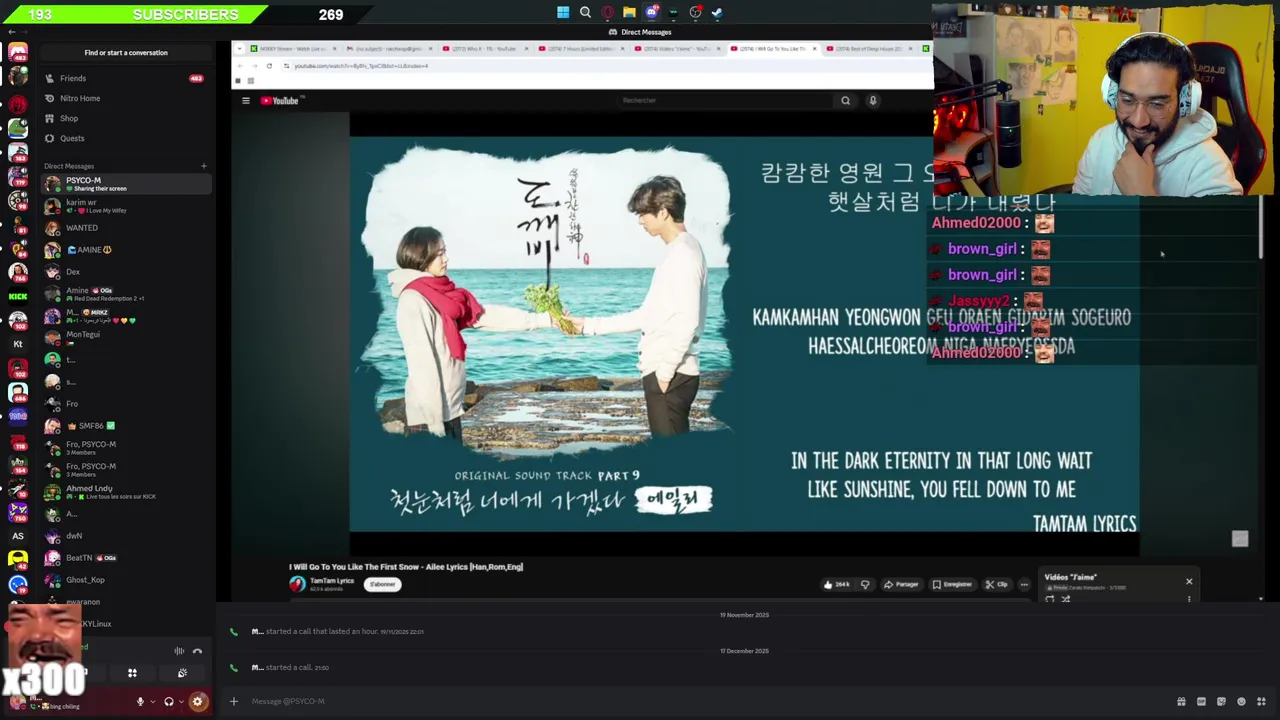Switch to Best of Deep House tab
This screenshot has width=1280, height=720.
pos(872,48)
